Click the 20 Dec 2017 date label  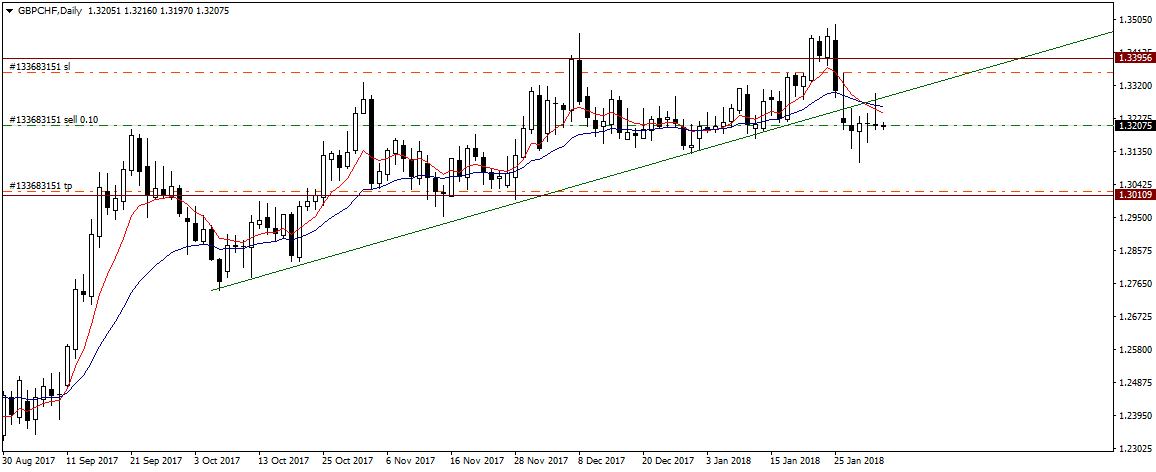pyautogui.click(x=668, y=460)
